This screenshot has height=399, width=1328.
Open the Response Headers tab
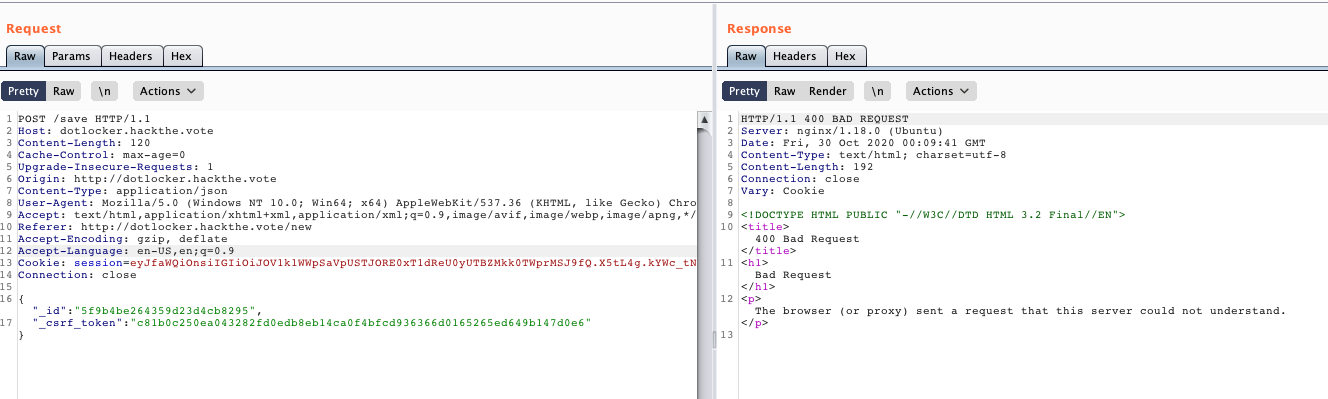[x=795, y=56]
